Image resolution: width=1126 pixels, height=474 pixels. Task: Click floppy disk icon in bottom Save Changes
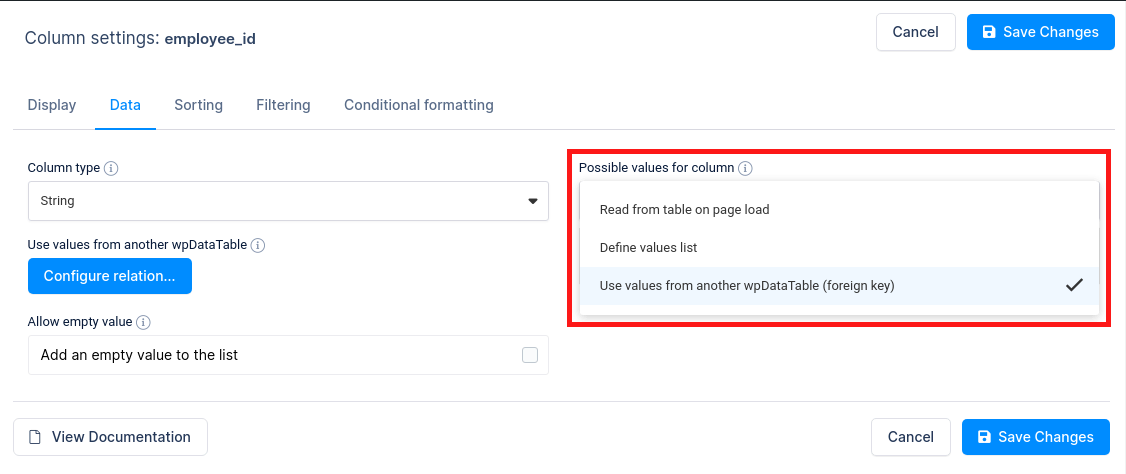point(984,437)
